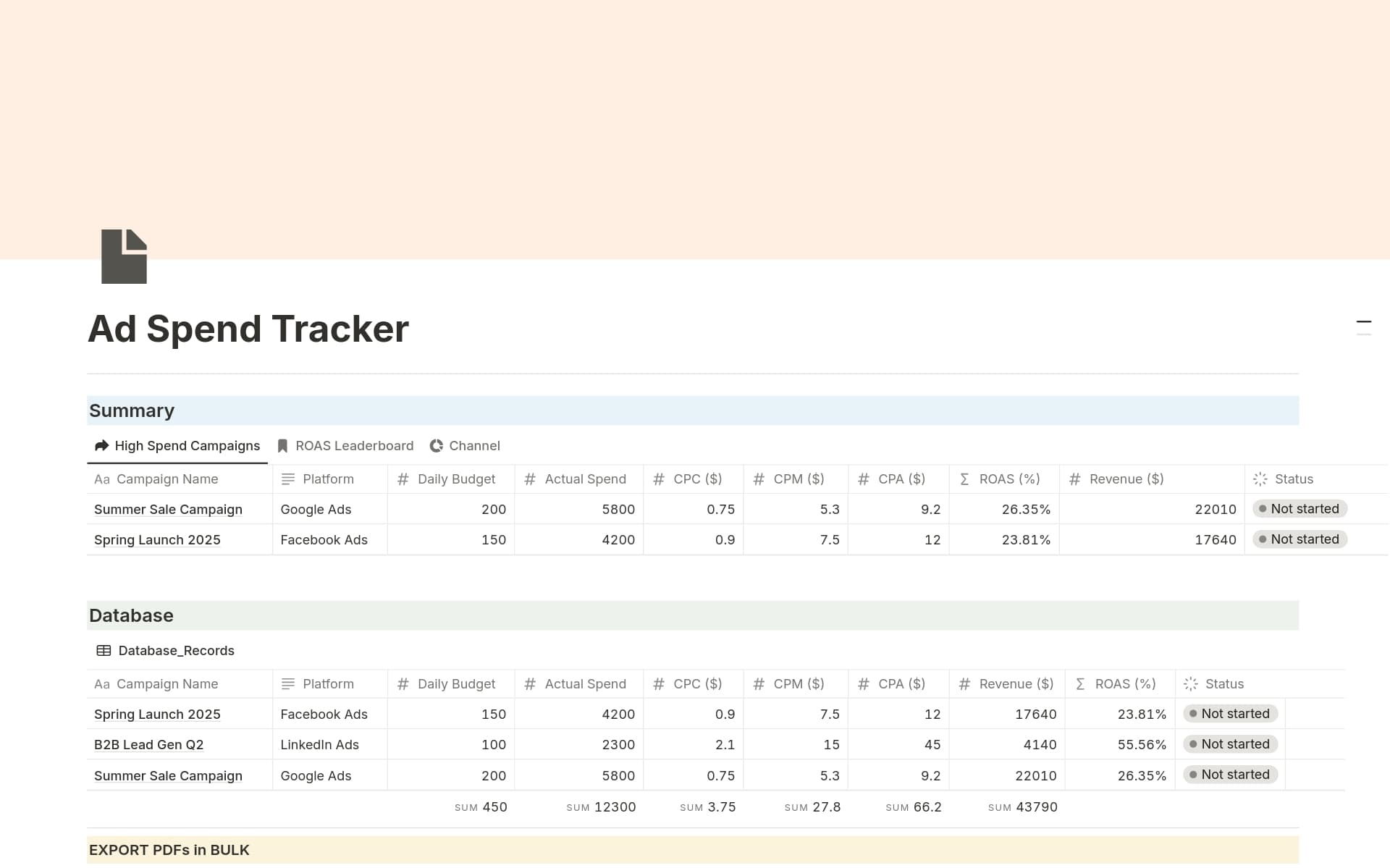Click the bookmark icon beside ROAS Leaderboard
This screenshot has height=868, width=1390.
point(282,445)
